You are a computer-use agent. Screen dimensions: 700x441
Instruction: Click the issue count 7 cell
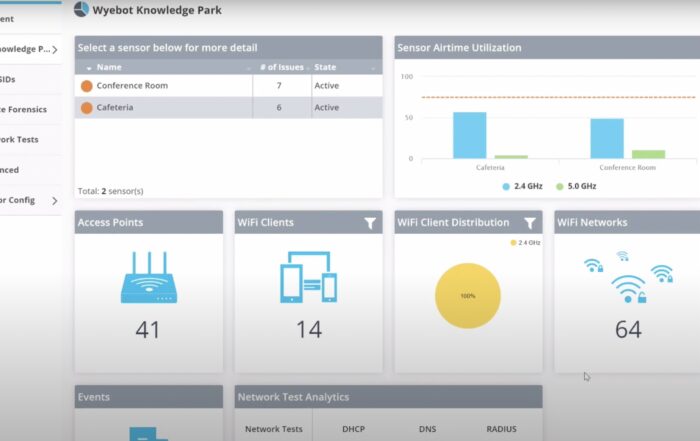coord(279,85)
